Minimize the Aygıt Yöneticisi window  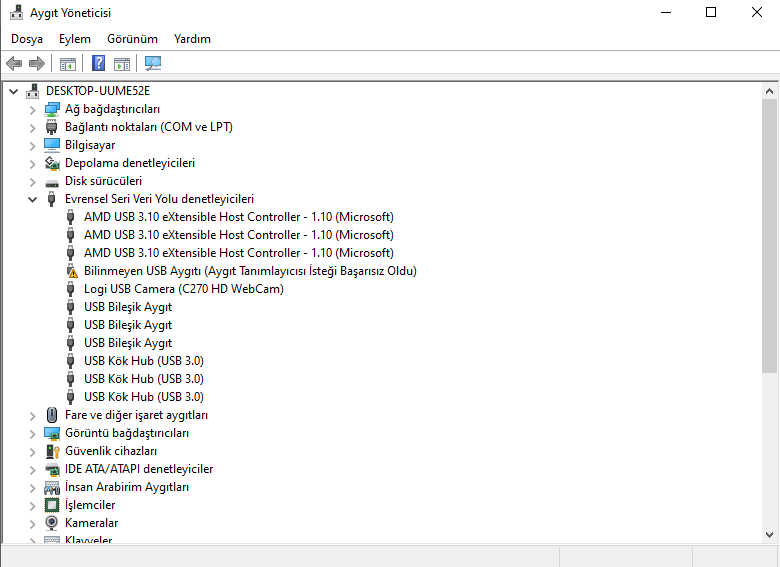tap(666, 12)
